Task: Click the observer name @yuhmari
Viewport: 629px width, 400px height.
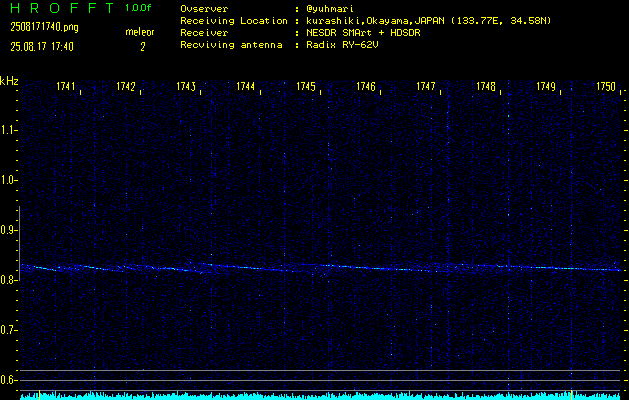Action: click(330, 9)
